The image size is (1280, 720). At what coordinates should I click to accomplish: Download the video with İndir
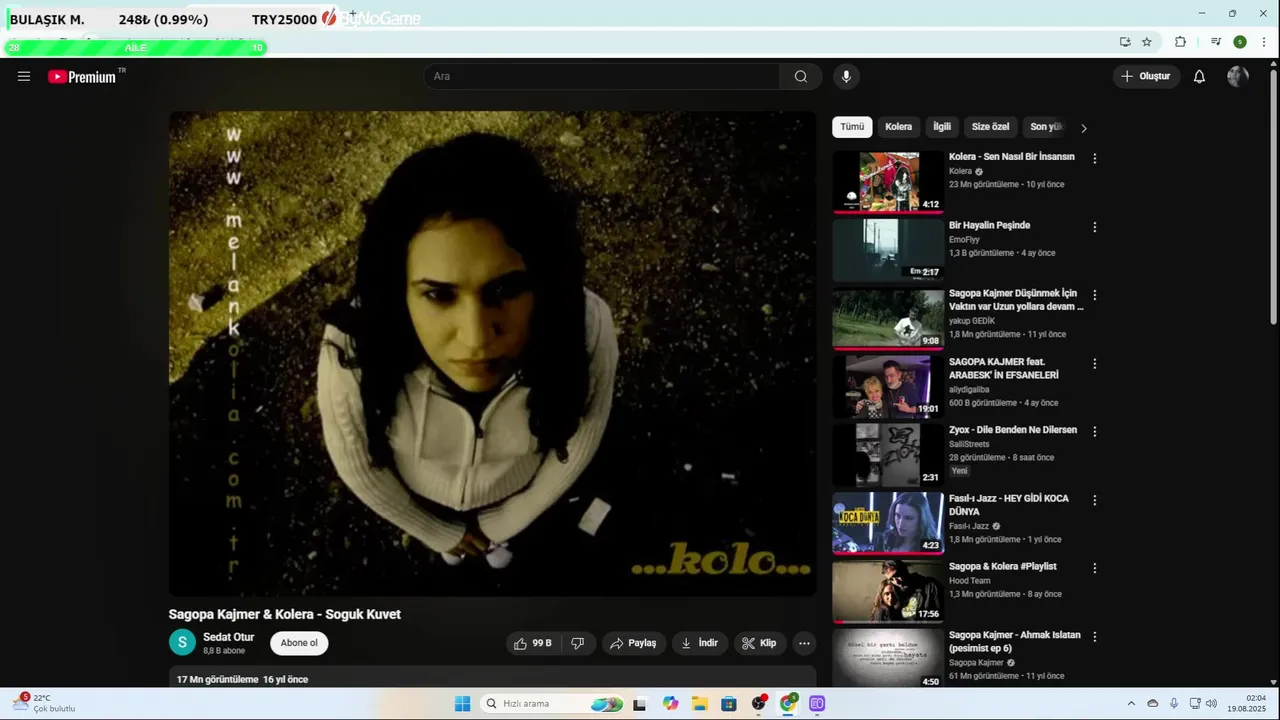[x=700, y=643]
